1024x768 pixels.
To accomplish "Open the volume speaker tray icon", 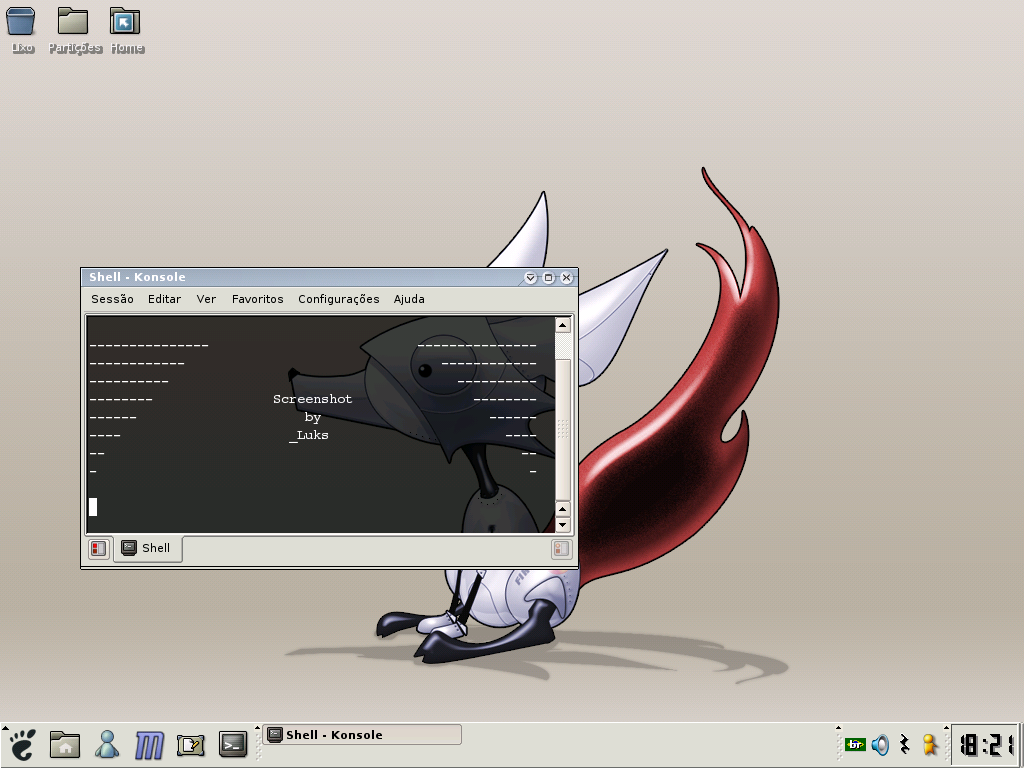I will pyautogui.click(x=880, y=744).
